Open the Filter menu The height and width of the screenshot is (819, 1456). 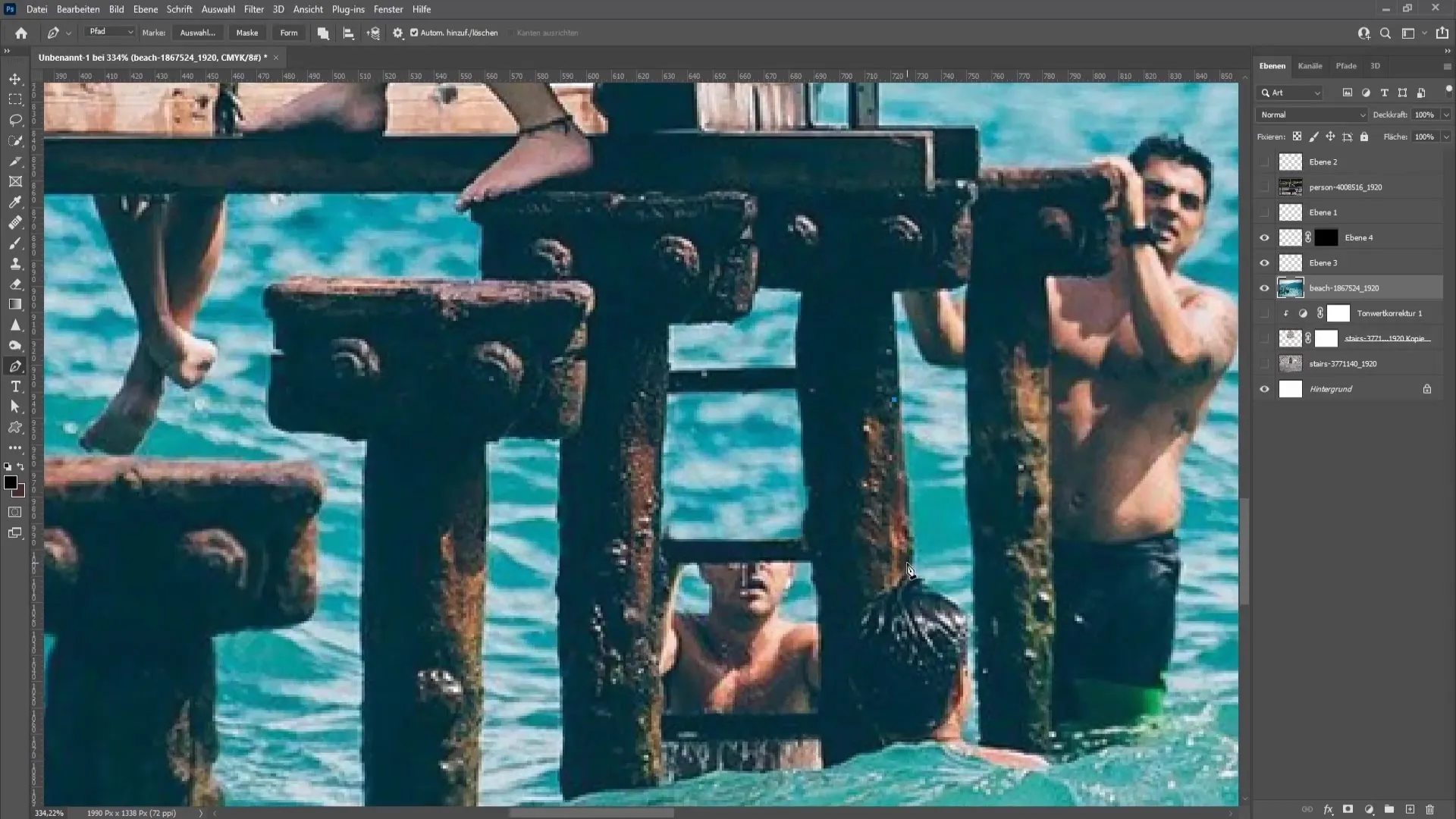tap(253, 9)
